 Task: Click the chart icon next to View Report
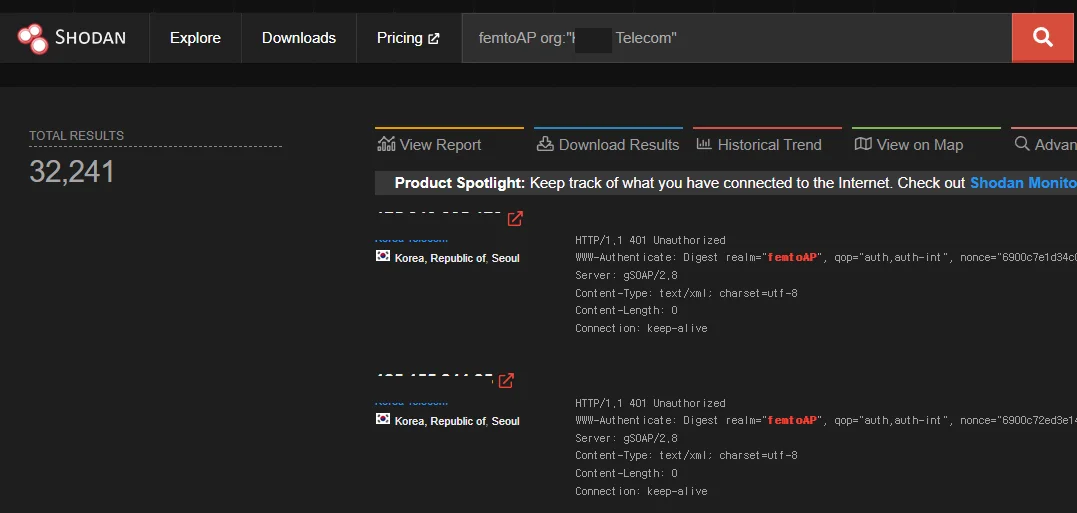point(386,144)
